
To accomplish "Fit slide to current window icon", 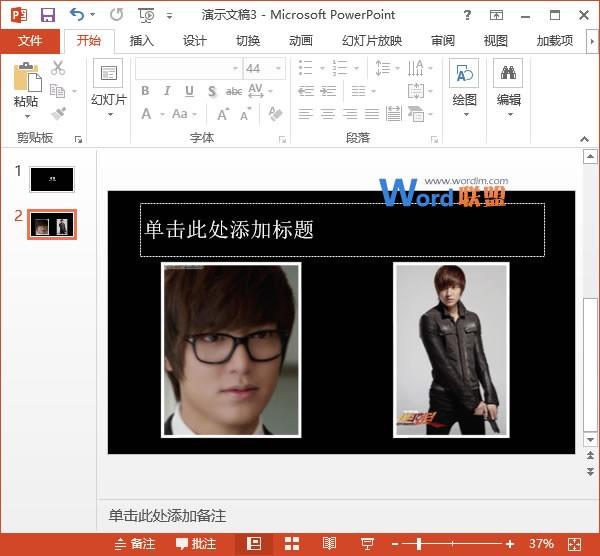I will (x=575, y=544).
